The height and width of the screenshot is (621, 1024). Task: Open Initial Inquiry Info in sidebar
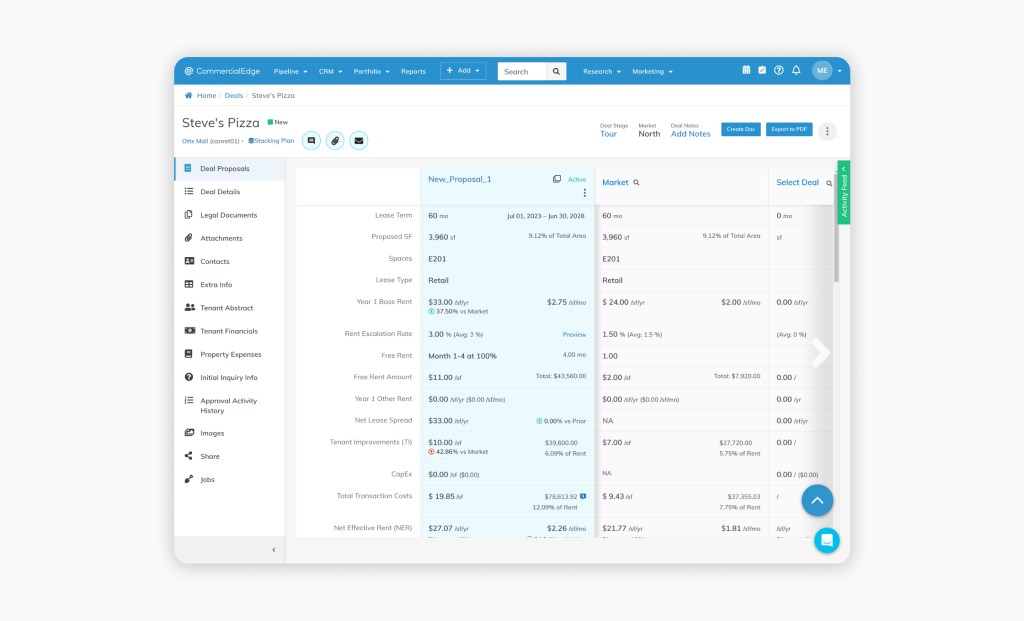point(229,377)
